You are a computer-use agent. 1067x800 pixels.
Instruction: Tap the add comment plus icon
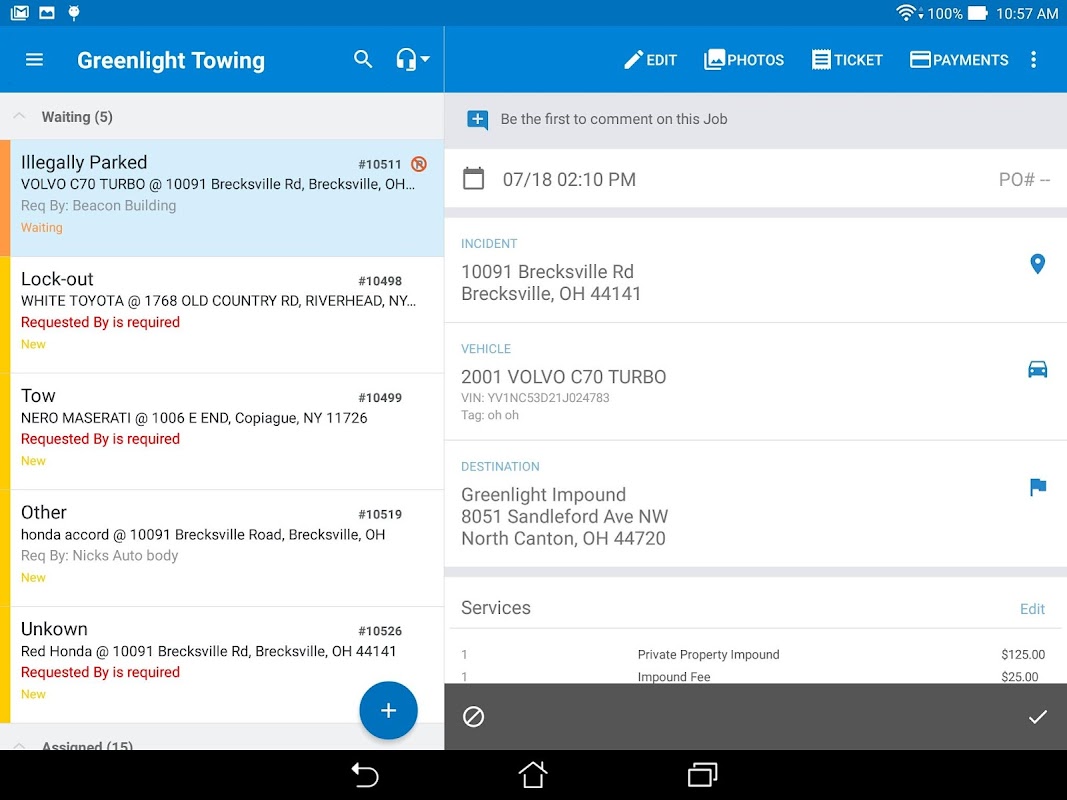click(477, 119)
